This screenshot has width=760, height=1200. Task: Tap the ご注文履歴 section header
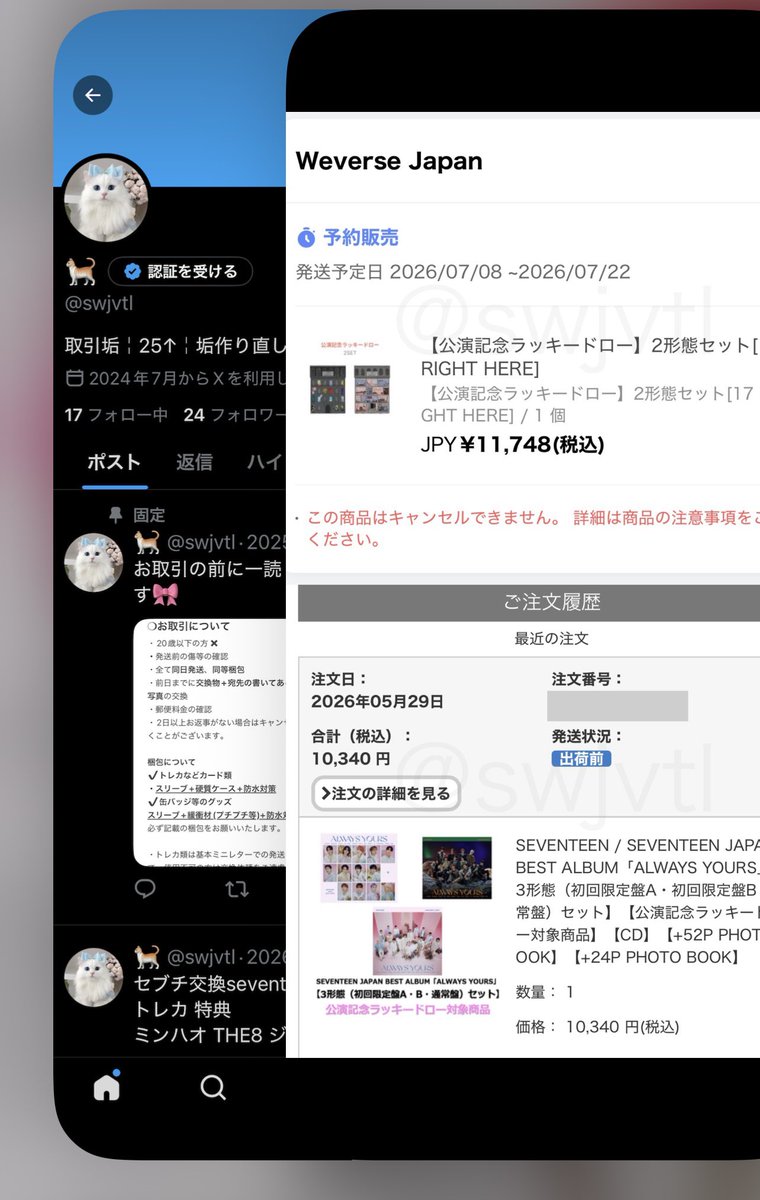[529, 603]
